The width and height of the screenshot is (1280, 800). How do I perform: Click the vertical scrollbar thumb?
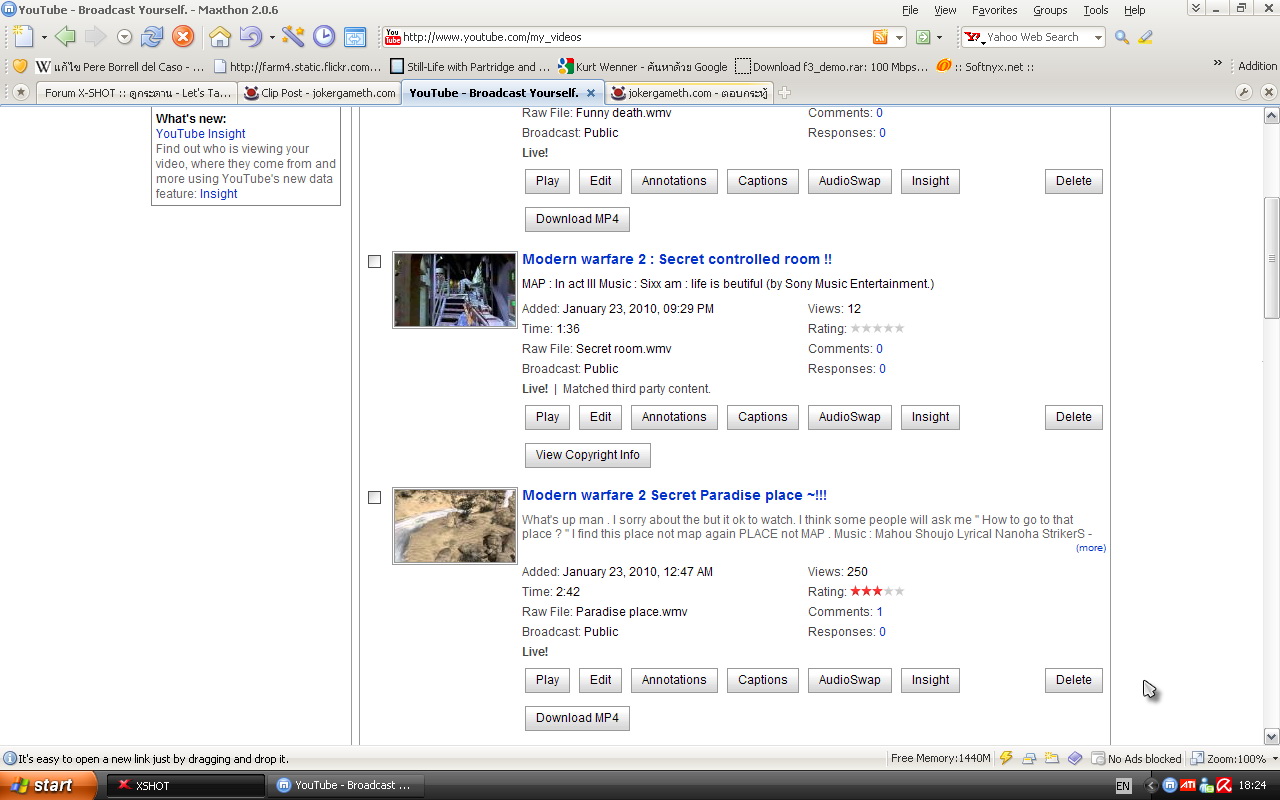1271,258
